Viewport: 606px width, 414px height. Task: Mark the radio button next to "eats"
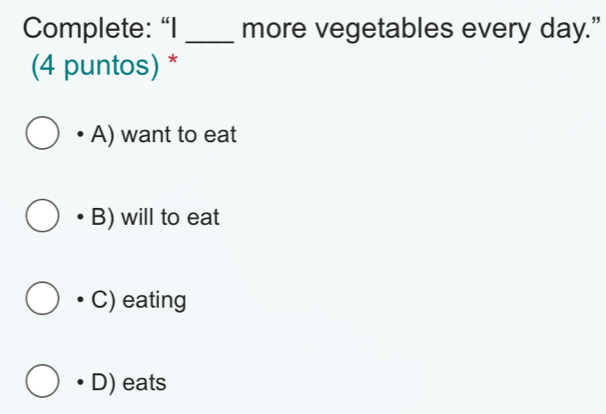coord(42,382)
